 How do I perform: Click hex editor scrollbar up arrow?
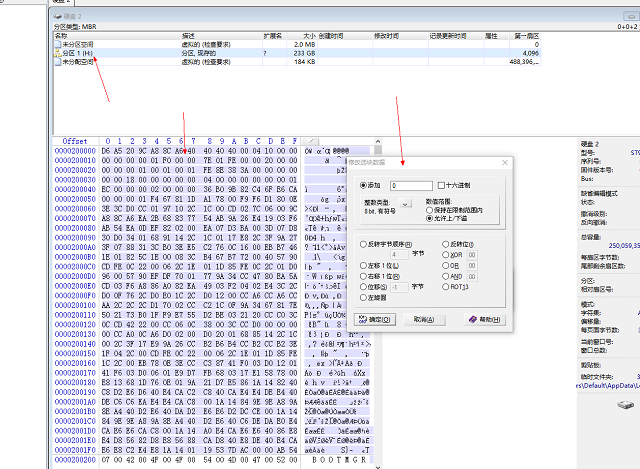378,141
